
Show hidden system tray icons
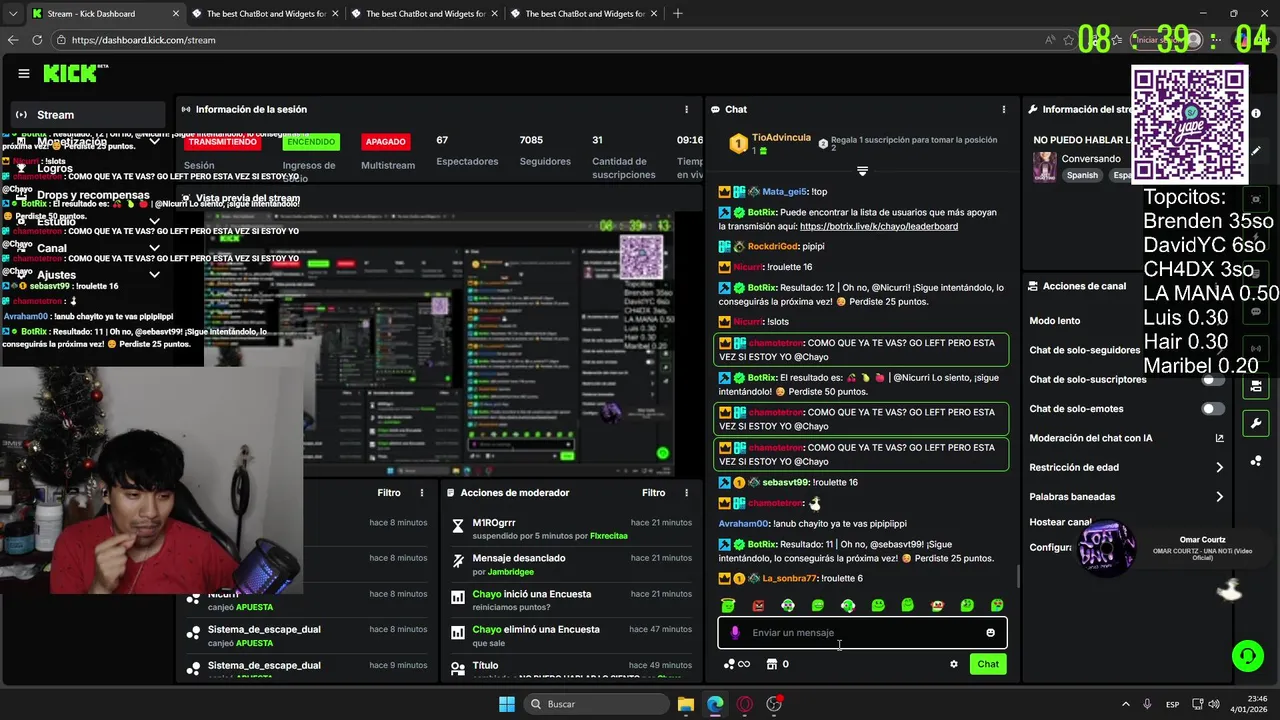[x=1125, y=704]
